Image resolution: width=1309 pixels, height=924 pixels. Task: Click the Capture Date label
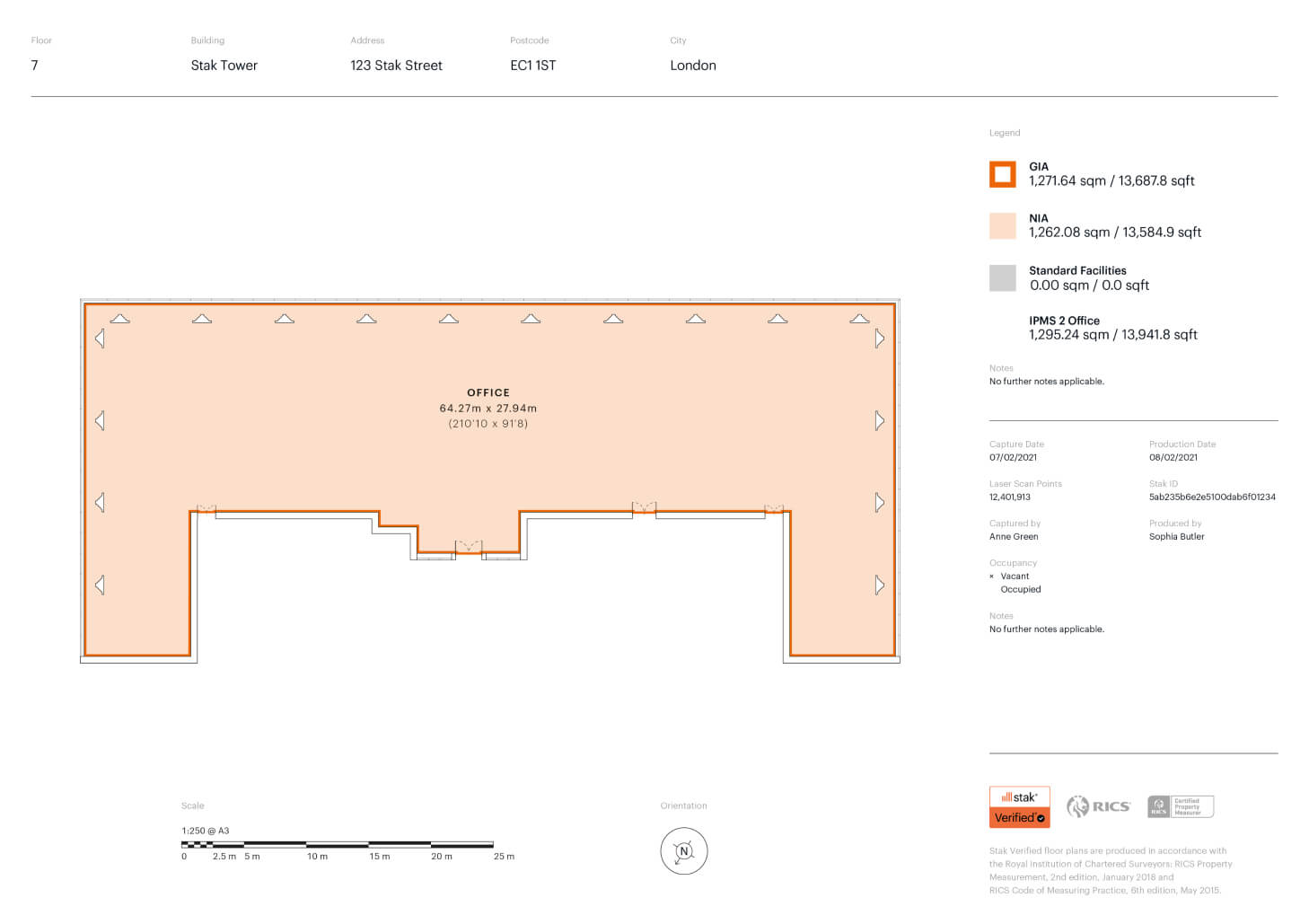pyautogui.click(x=1016, y=444)
